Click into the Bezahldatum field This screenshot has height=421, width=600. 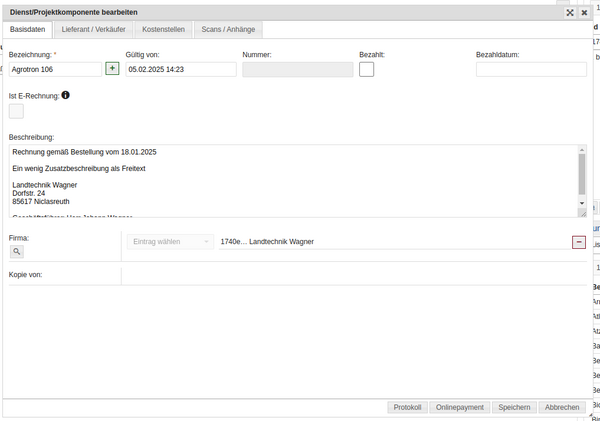point(531,69)
